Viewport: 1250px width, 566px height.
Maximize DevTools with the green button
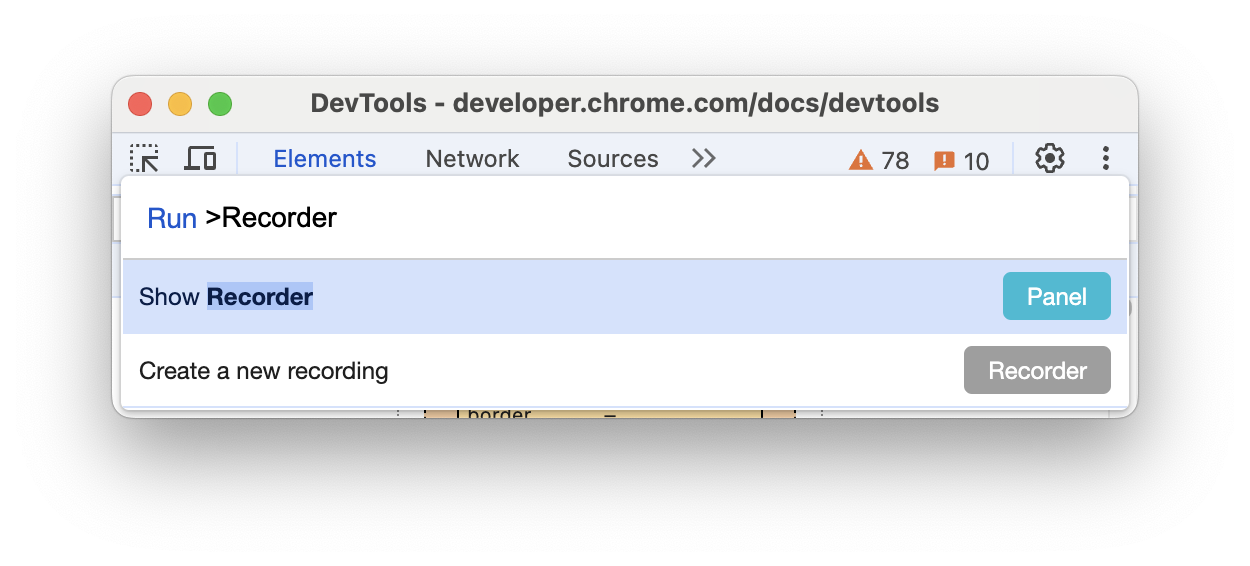pyautogui.click(x=220, y=104)
